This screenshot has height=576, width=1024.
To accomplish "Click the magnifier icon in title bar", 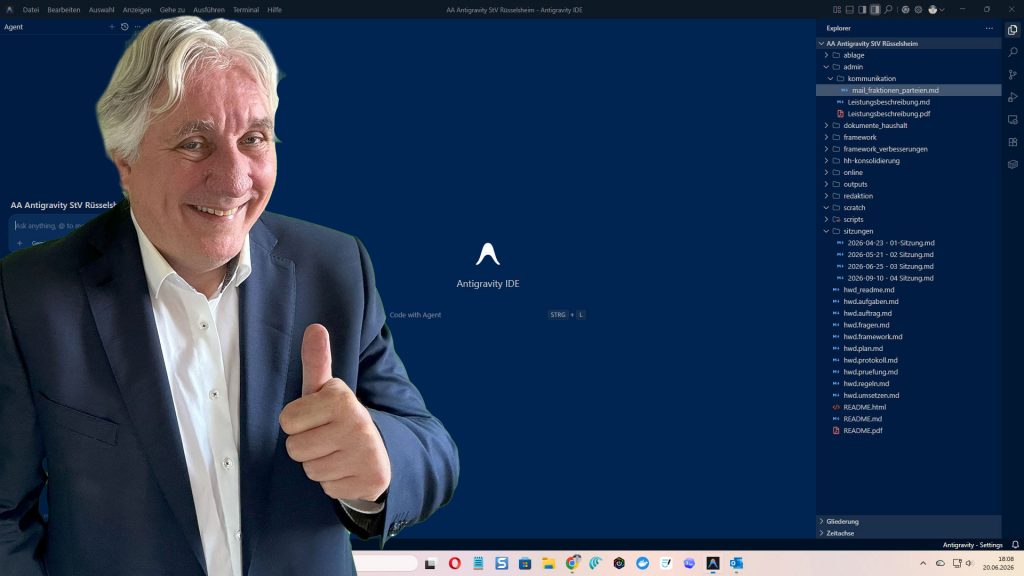I will (x=888, y=10).
